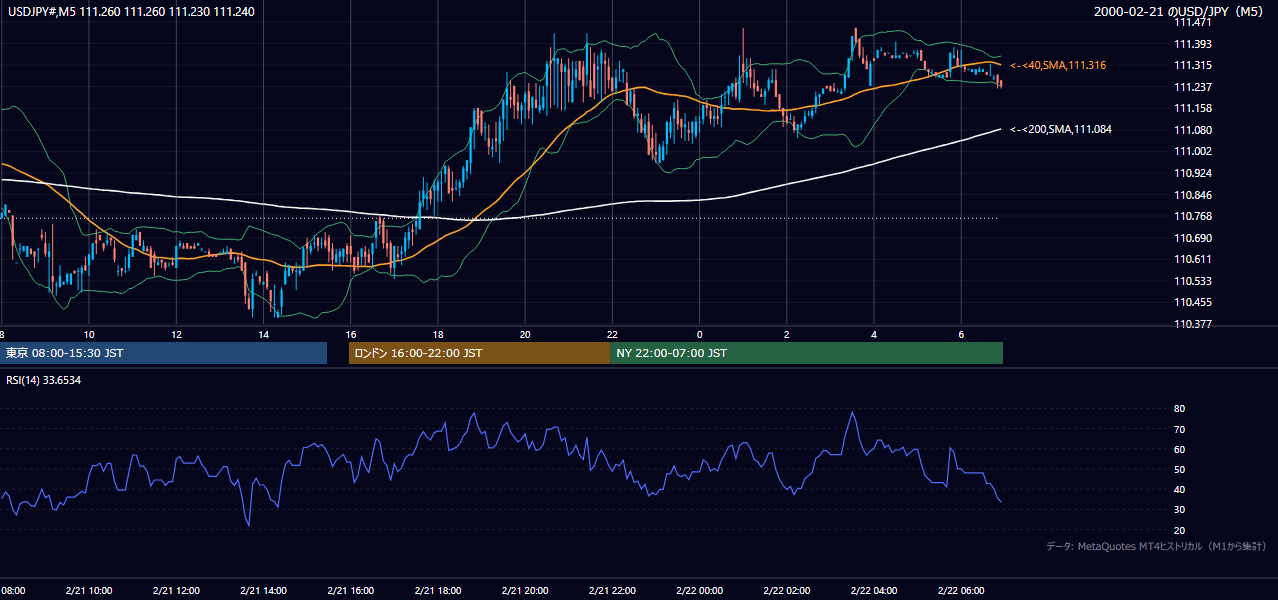Click the bottom time label 2/21 10:00
The image size is (1278, 600).
[89, 590]
